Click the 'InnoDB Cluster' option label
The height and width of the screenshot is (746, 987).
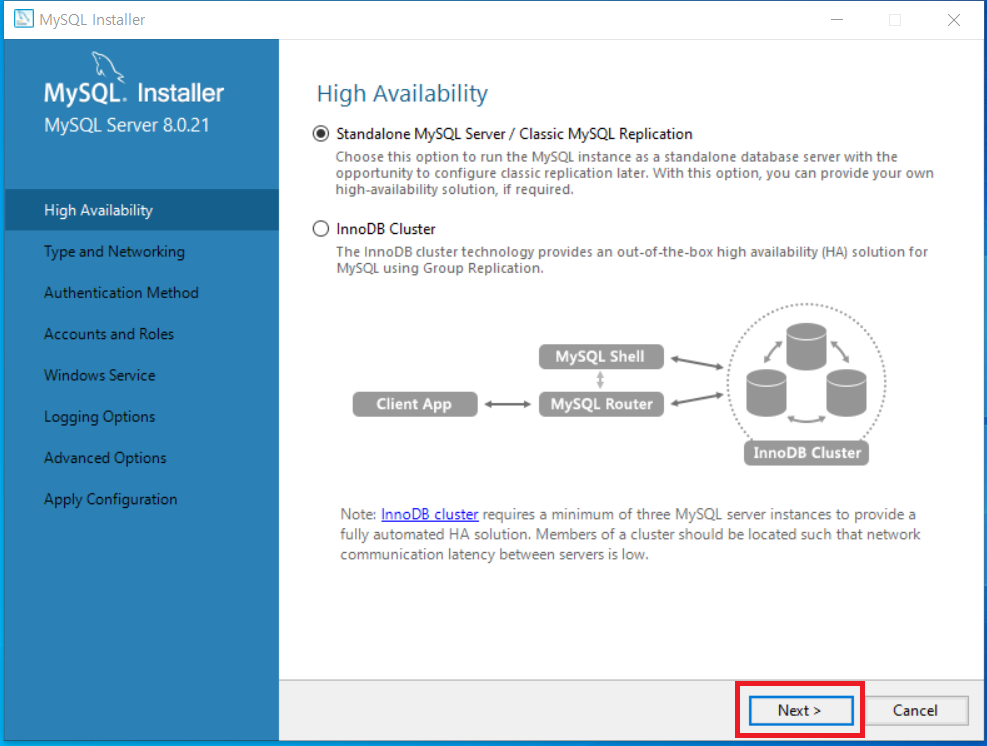pos(386,229)
